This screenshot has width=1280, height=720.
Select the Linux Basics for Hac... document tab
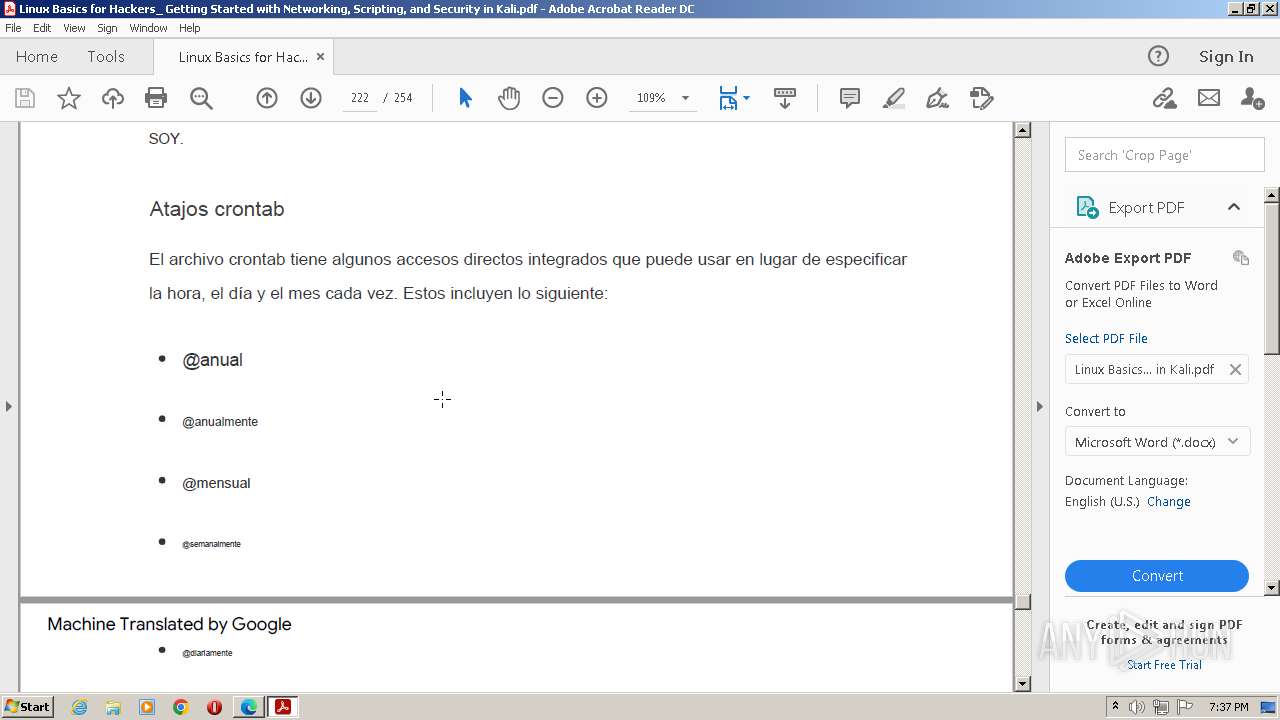[243, 57]
